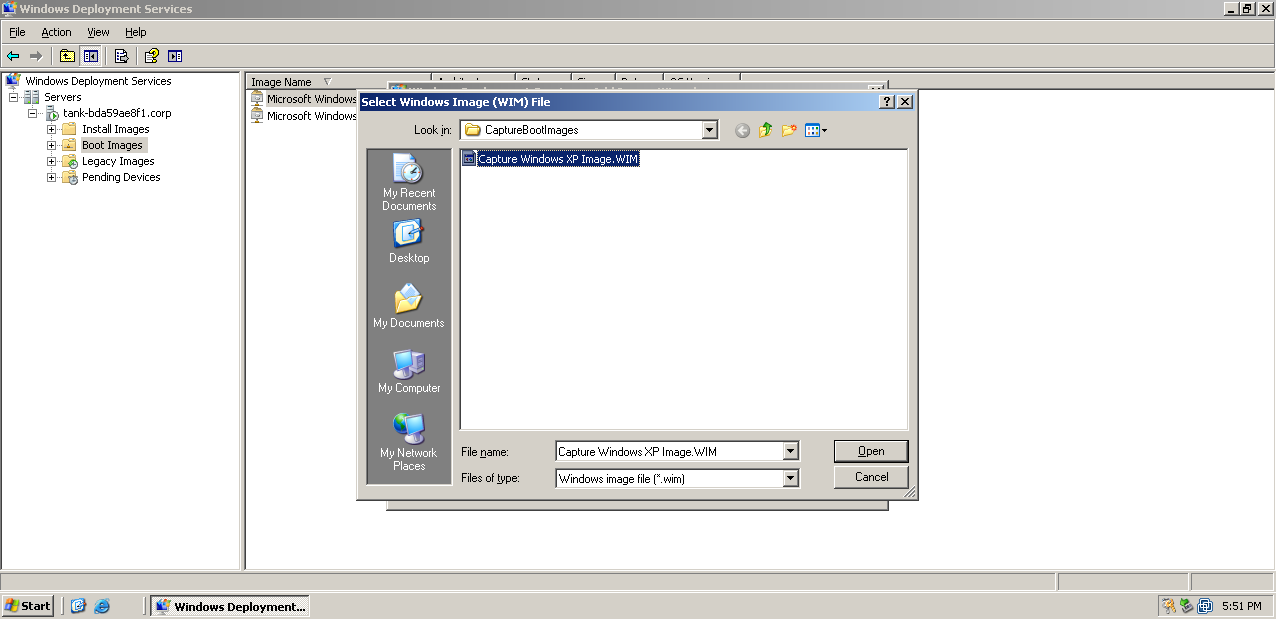Click the dialog's question mark help button
Screen dimensions: 1276x619
click(x=886, y=102)
